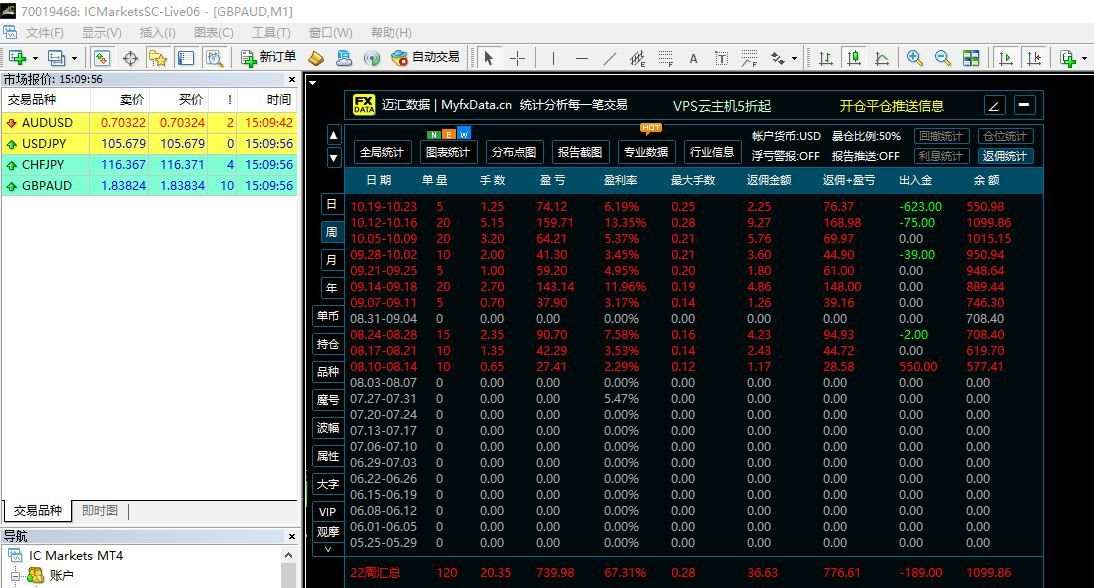Expand sidebar with bottom chevron below 观摩
Viewport: 1094px width, 588px height.
(x=328, y=549)
